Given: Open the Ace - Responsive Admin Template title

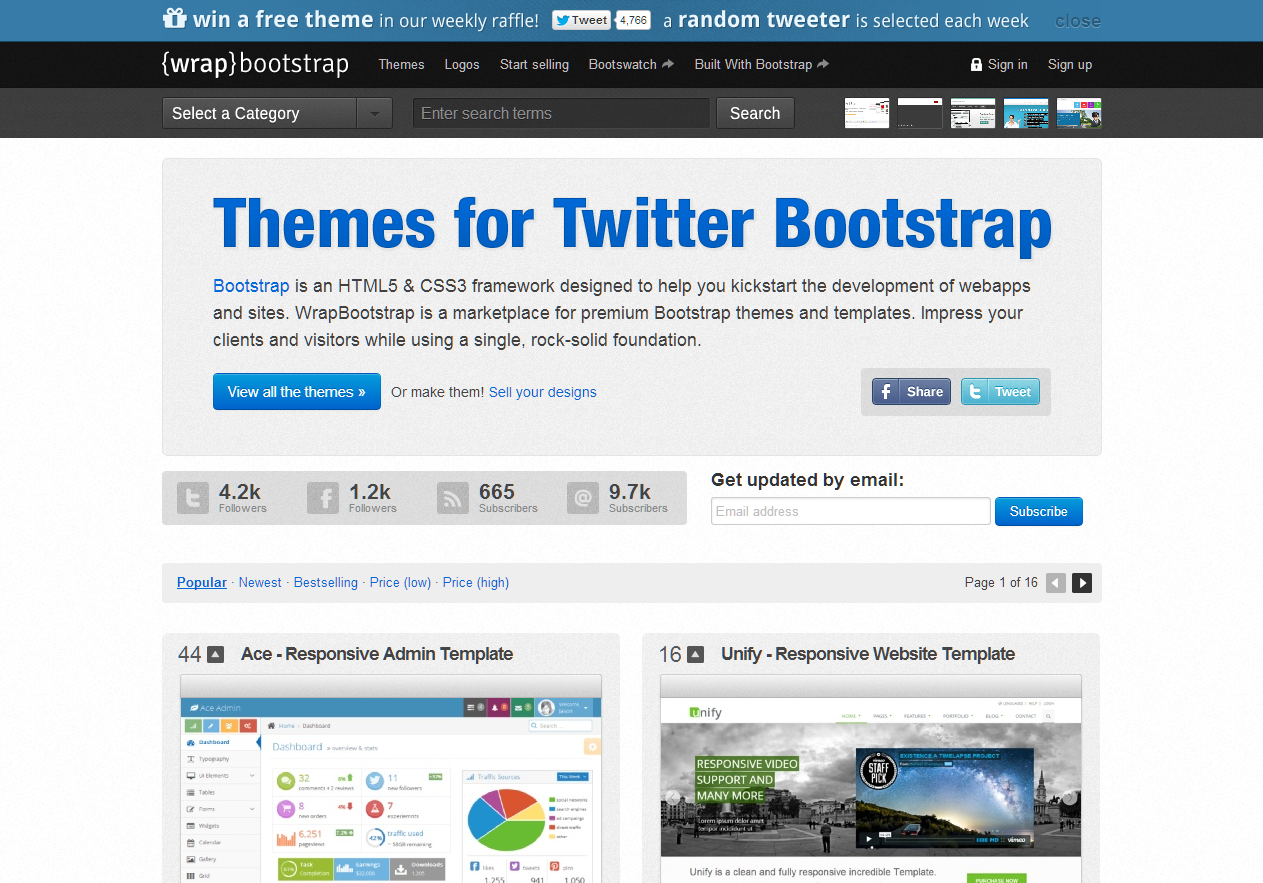Looking at the screenshot, I should pyautogui.click(x=377, y=654).
